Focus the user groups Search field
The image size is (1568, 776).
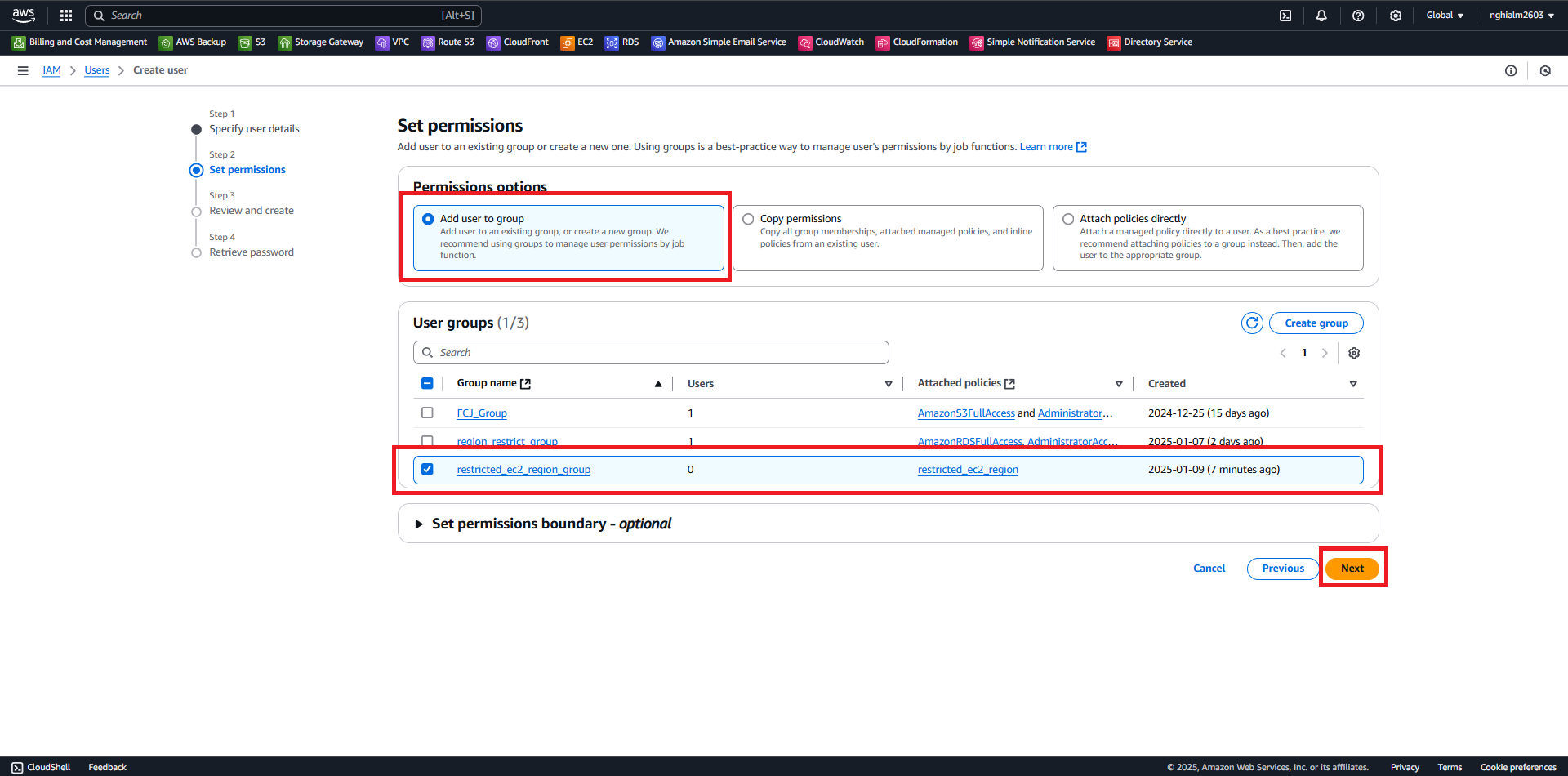click(651, 353)
